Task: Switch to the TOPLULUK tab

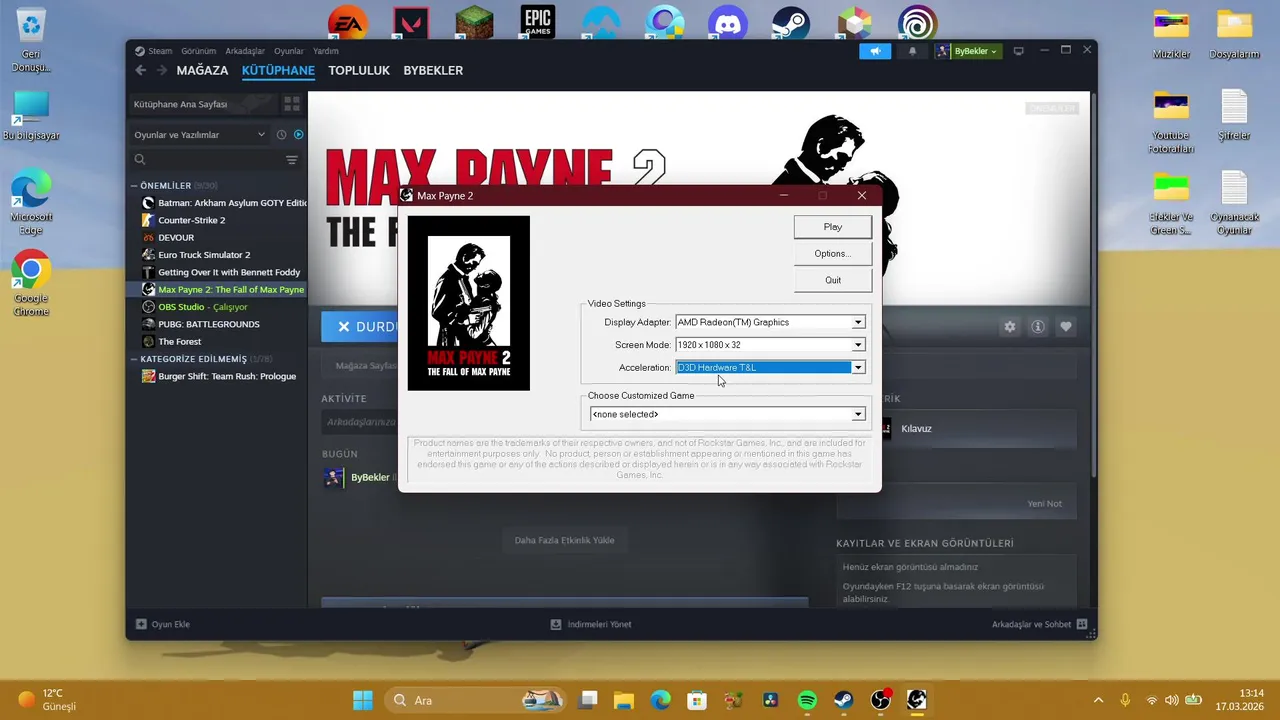Action: (359, 71)
